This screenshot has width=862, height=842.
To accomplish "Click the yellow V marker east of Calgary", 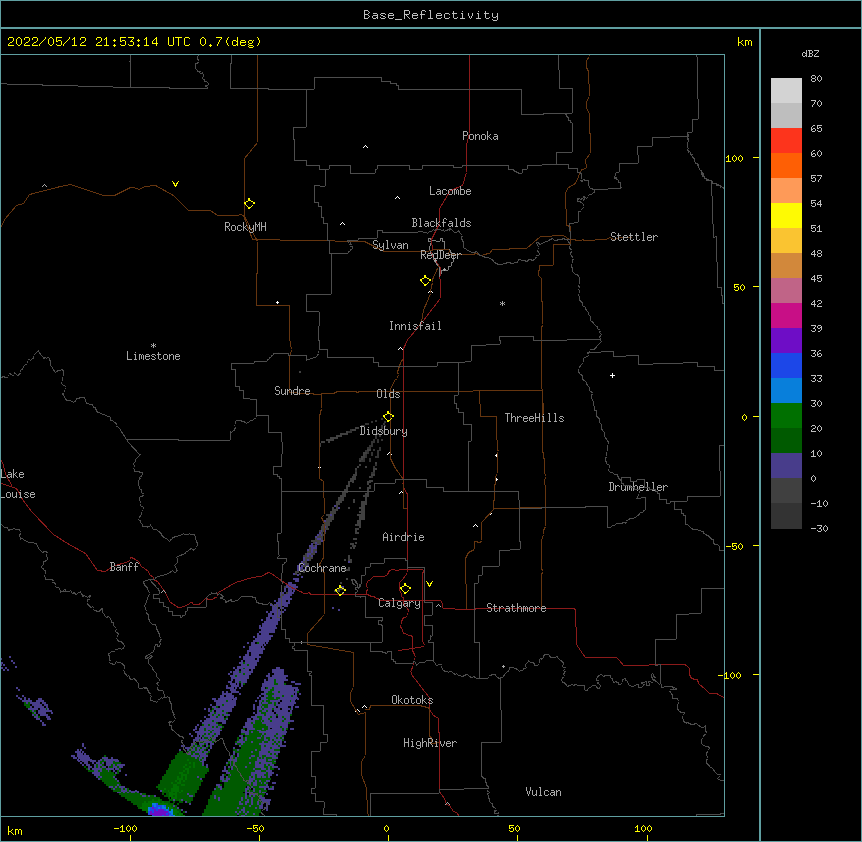I will tap(429, 584).
